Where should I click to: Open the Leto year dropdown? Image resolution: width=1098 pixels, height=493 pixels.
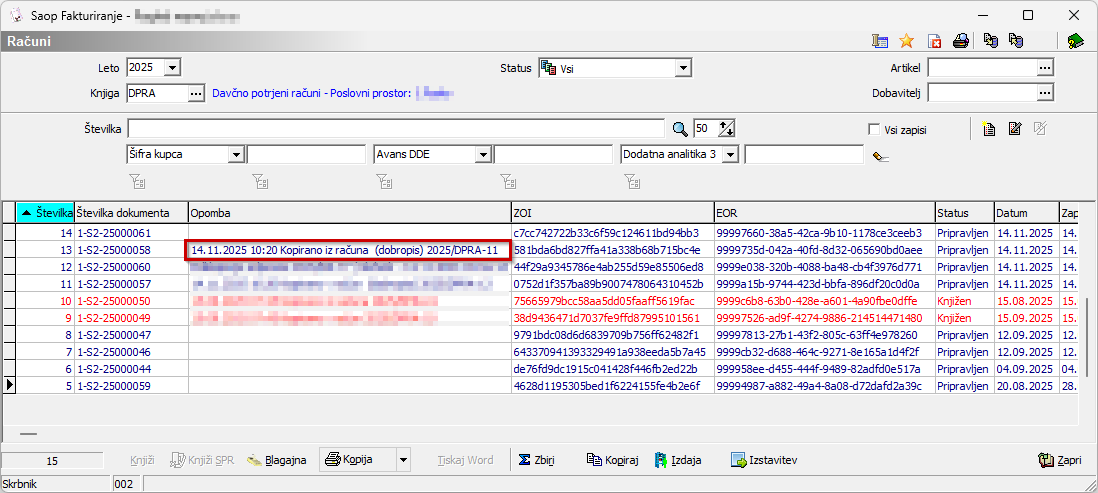point(173,68)
